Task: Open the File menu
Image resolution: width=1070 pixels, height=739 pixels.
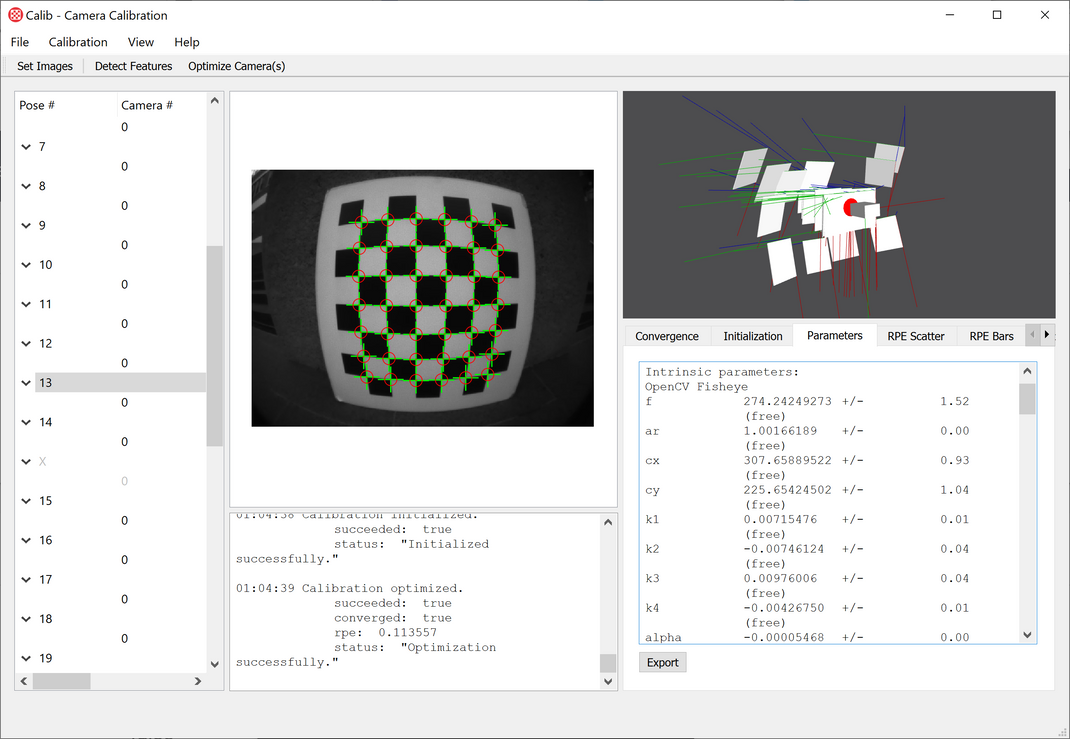Action: tap(19, 42)
